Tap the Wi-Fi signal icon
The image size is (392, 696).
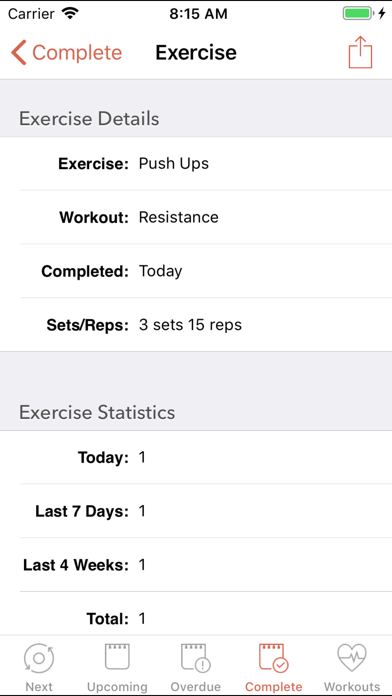70,13
